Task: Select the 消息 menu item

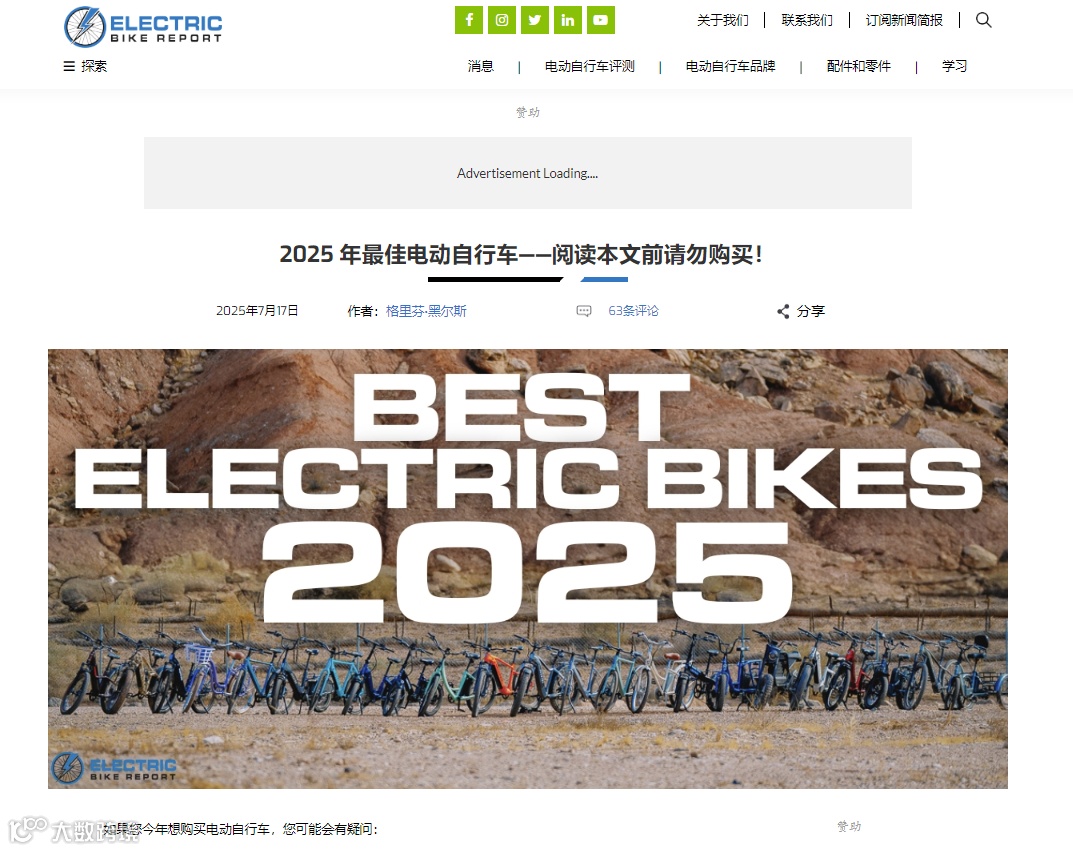Action: (480, 66)
